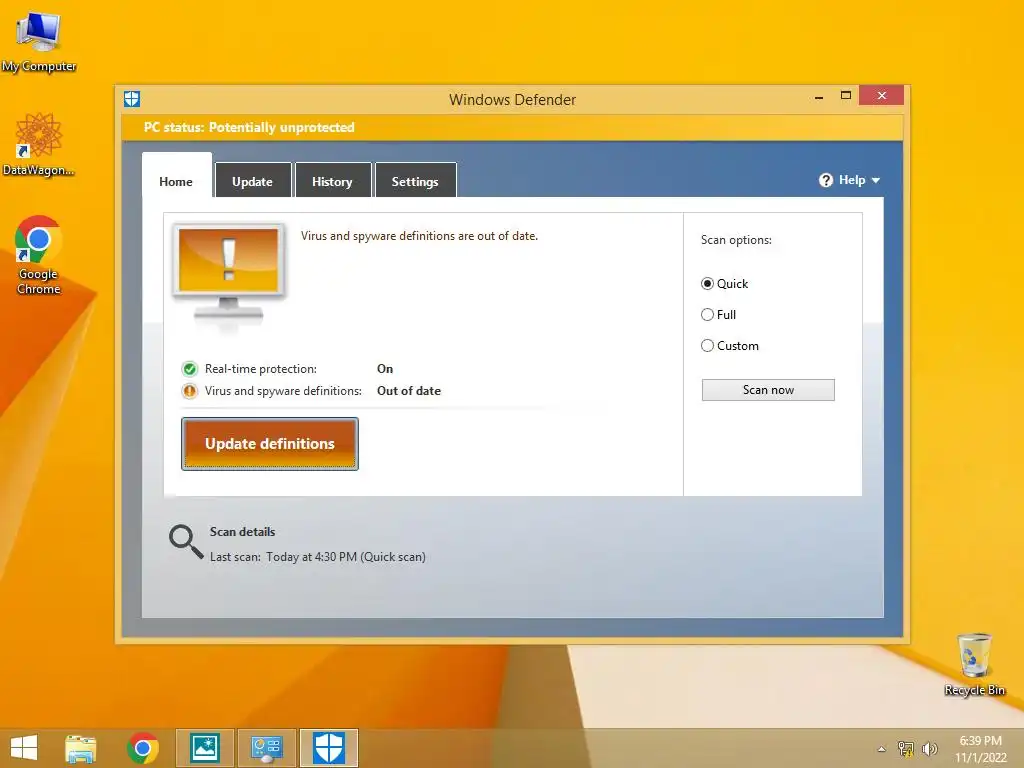Click the Scan details magnifier icon

(x=186, y=542)
